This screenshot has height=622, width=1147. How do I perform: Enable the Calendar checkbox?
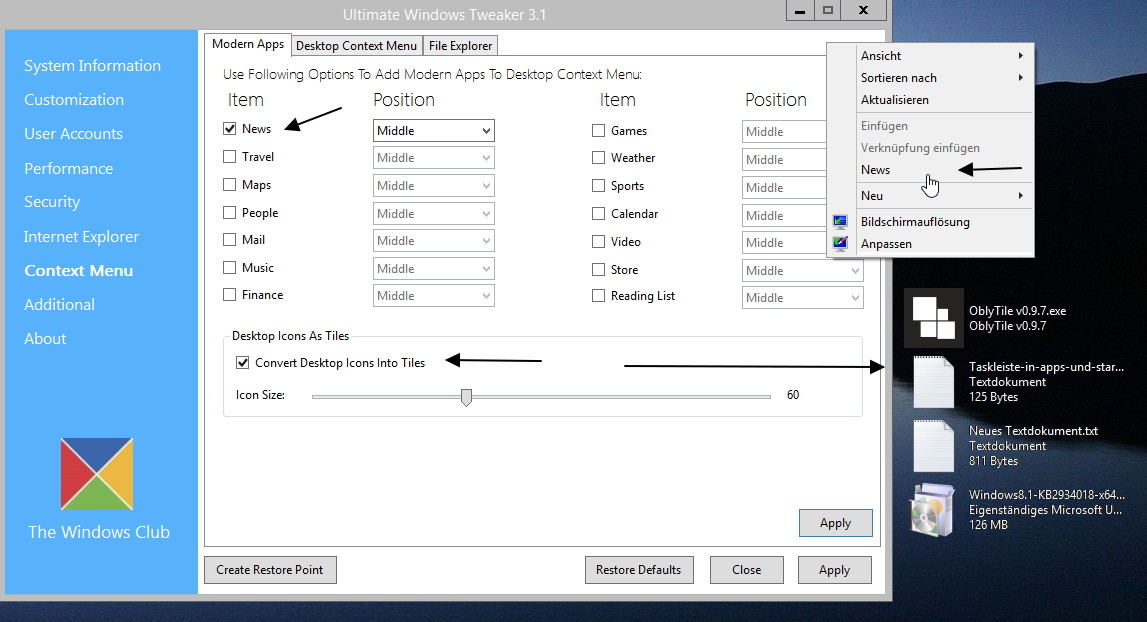(x=598, y=214)
